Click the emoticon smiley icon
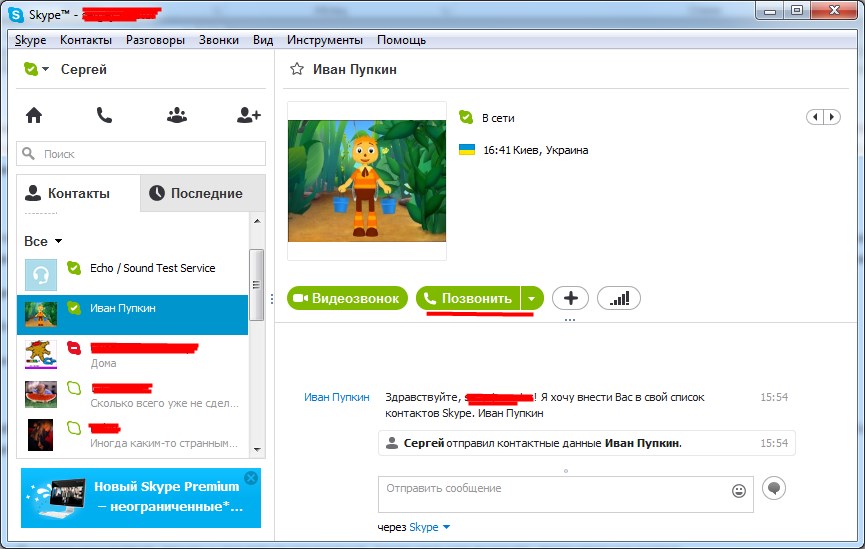Viewport: 865px width, 549px height. 739,491
